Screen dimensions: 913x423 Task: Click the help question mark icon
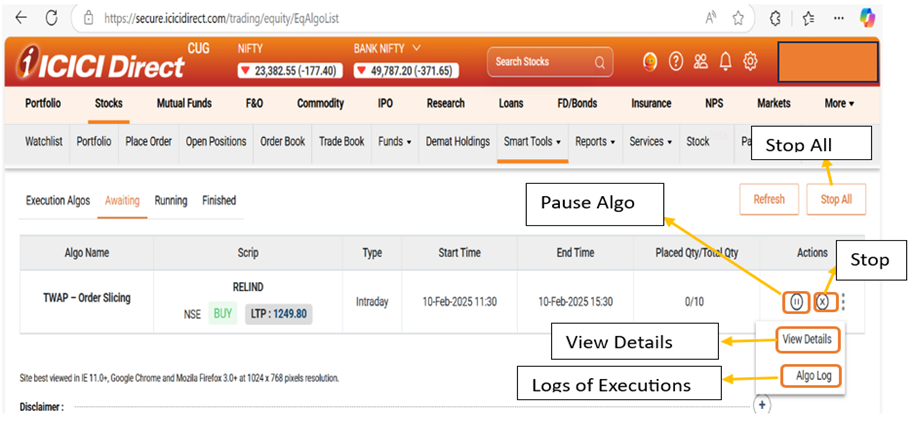(x=676, y=62)
